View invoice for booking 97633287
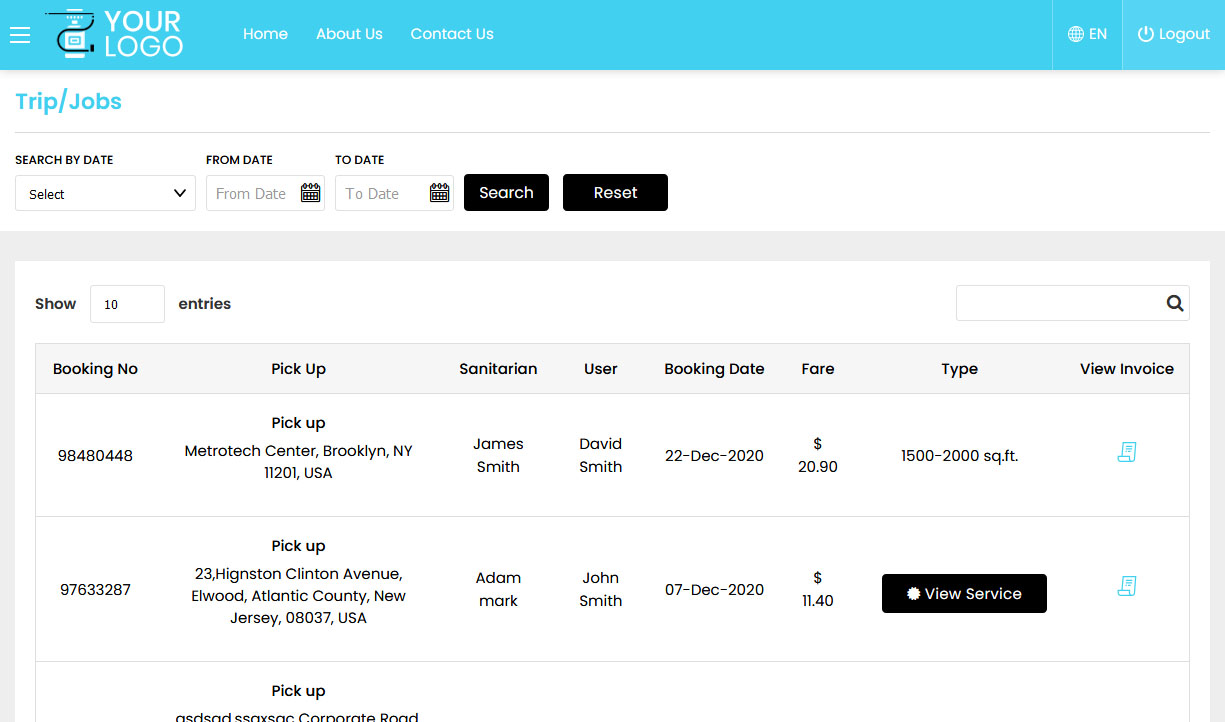 point(1127,586)
